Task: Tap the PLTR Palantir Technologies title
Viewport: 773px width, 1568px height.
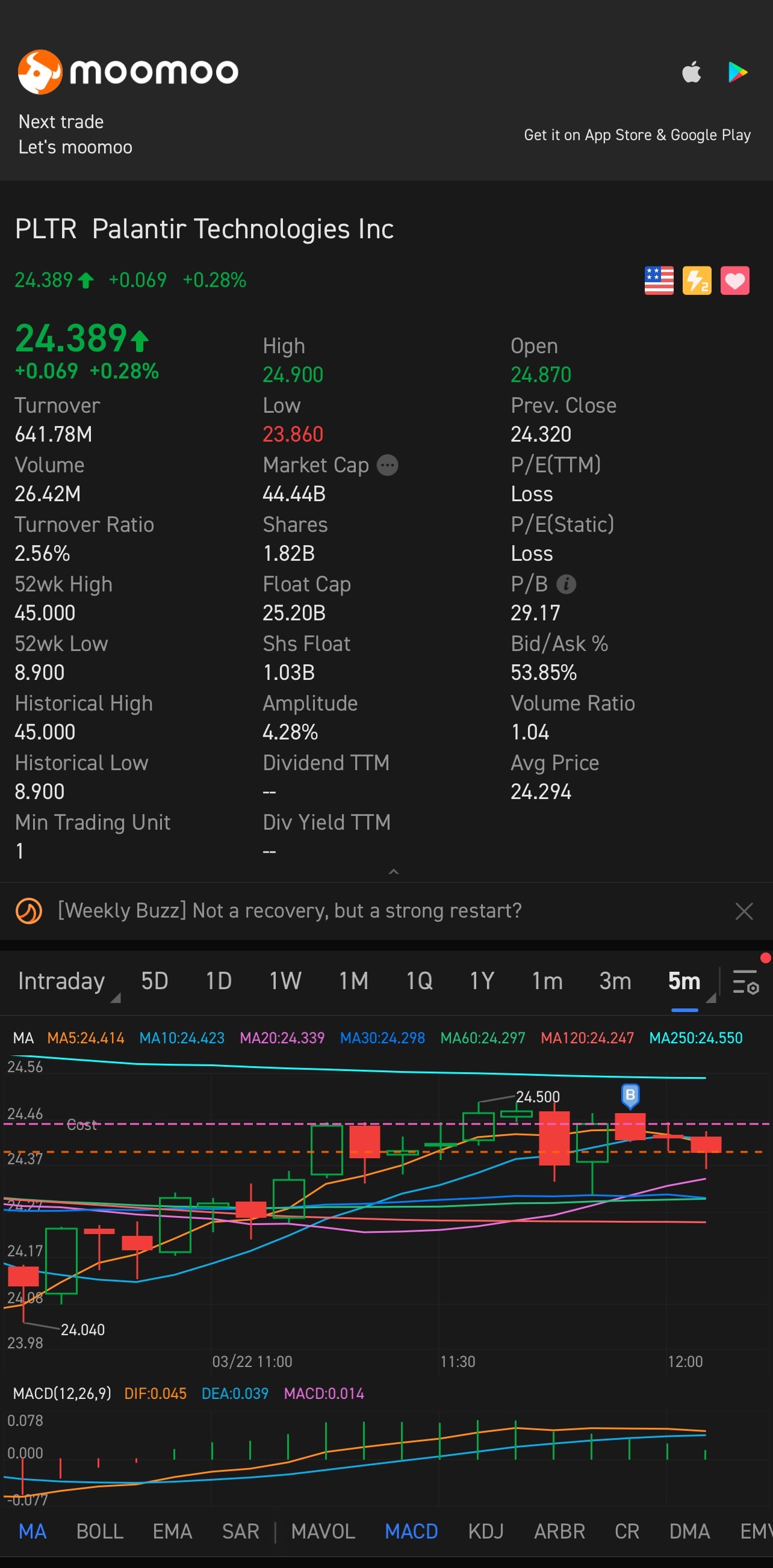Action: (204, 229)
